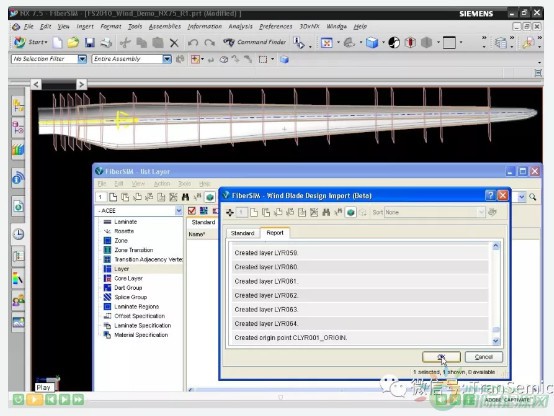Click the left scroll arrow above the viewport
Viewport: 554px width, 416px height.
click(36, 84)
